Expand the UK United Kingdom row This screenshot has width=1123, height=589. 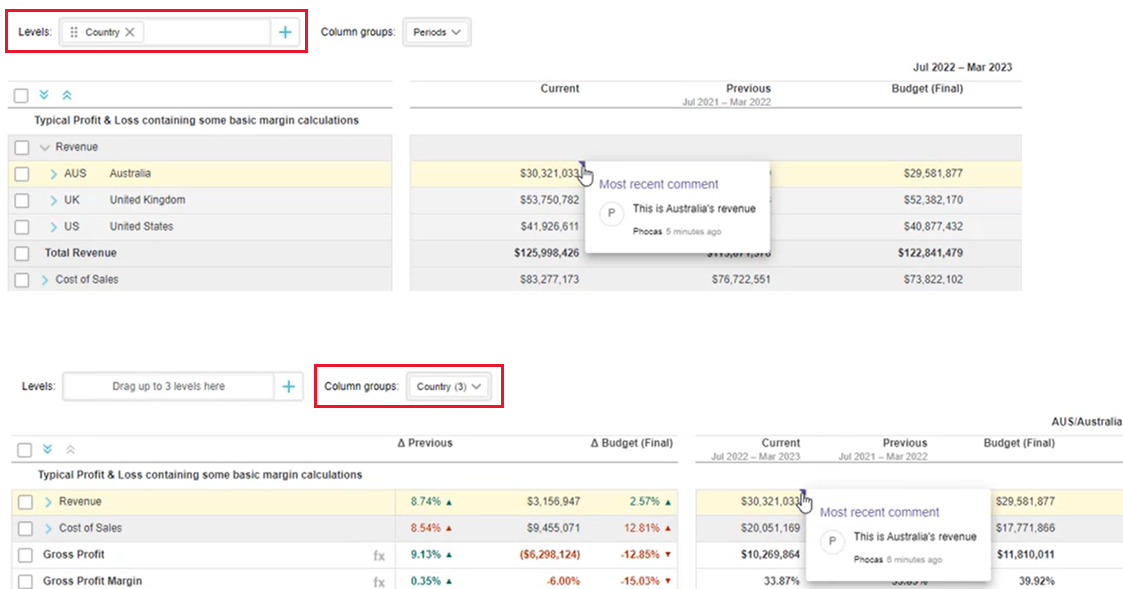pos(54,200)
